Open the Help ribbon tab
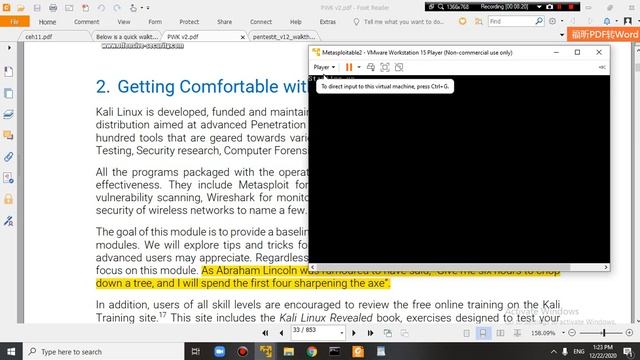This screenshot has width=640, height=360. pyautogui.click(x=296, y=22)
